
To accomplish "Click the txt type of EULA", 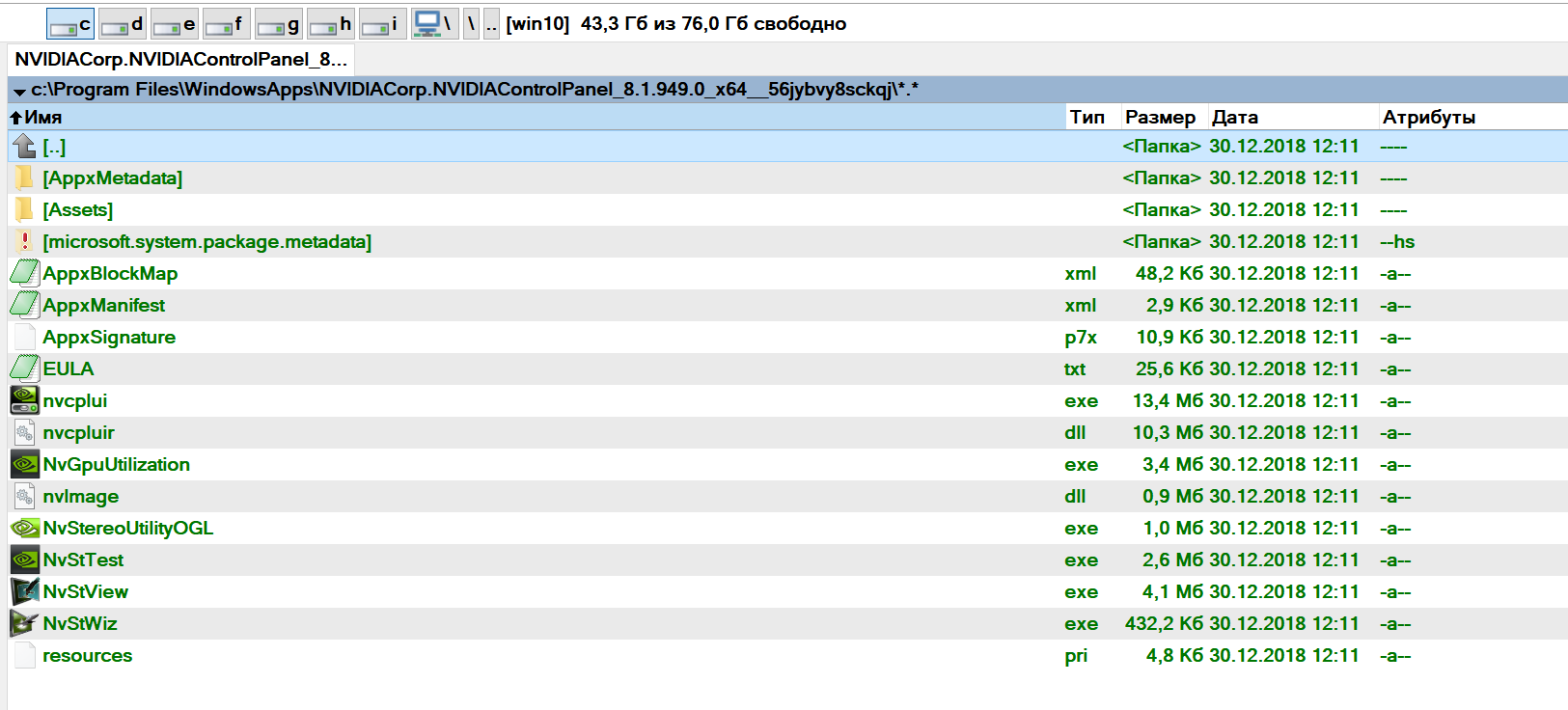I will pos(1075,369).
